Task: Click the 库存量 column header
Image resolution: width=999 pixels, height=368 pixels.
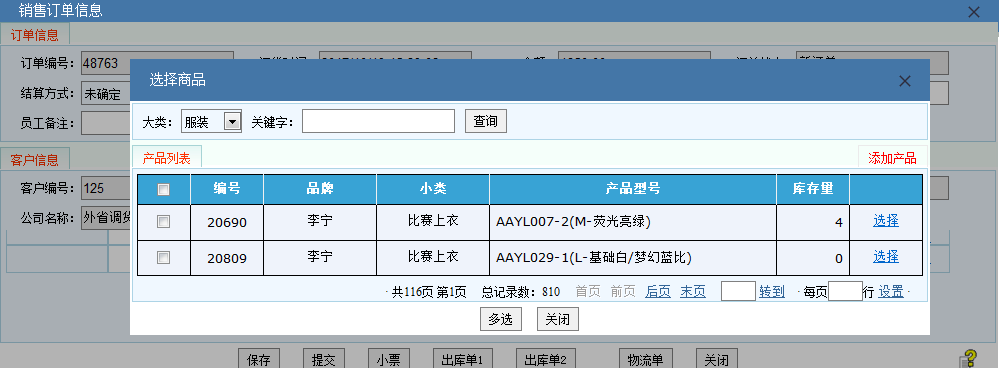Action: pos(813,189)
